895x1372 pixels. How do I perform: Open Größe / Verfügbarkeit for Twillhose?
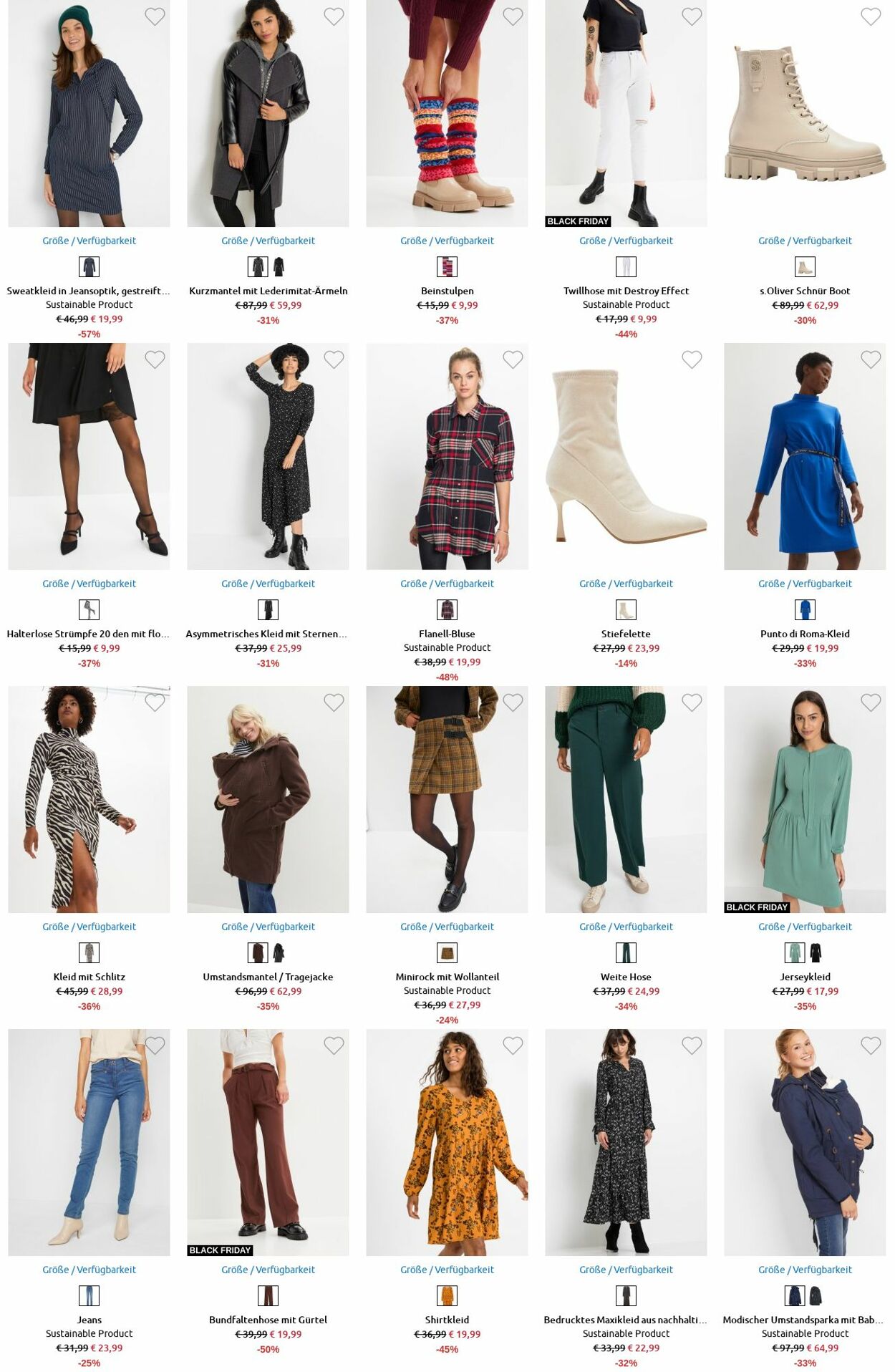(626, 241)
